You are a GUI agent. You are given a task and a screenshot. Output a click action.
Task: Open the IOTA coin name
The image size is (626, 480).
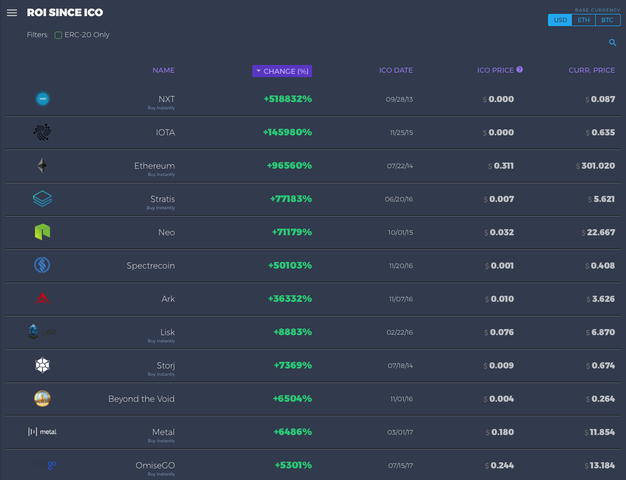point(165,132)
